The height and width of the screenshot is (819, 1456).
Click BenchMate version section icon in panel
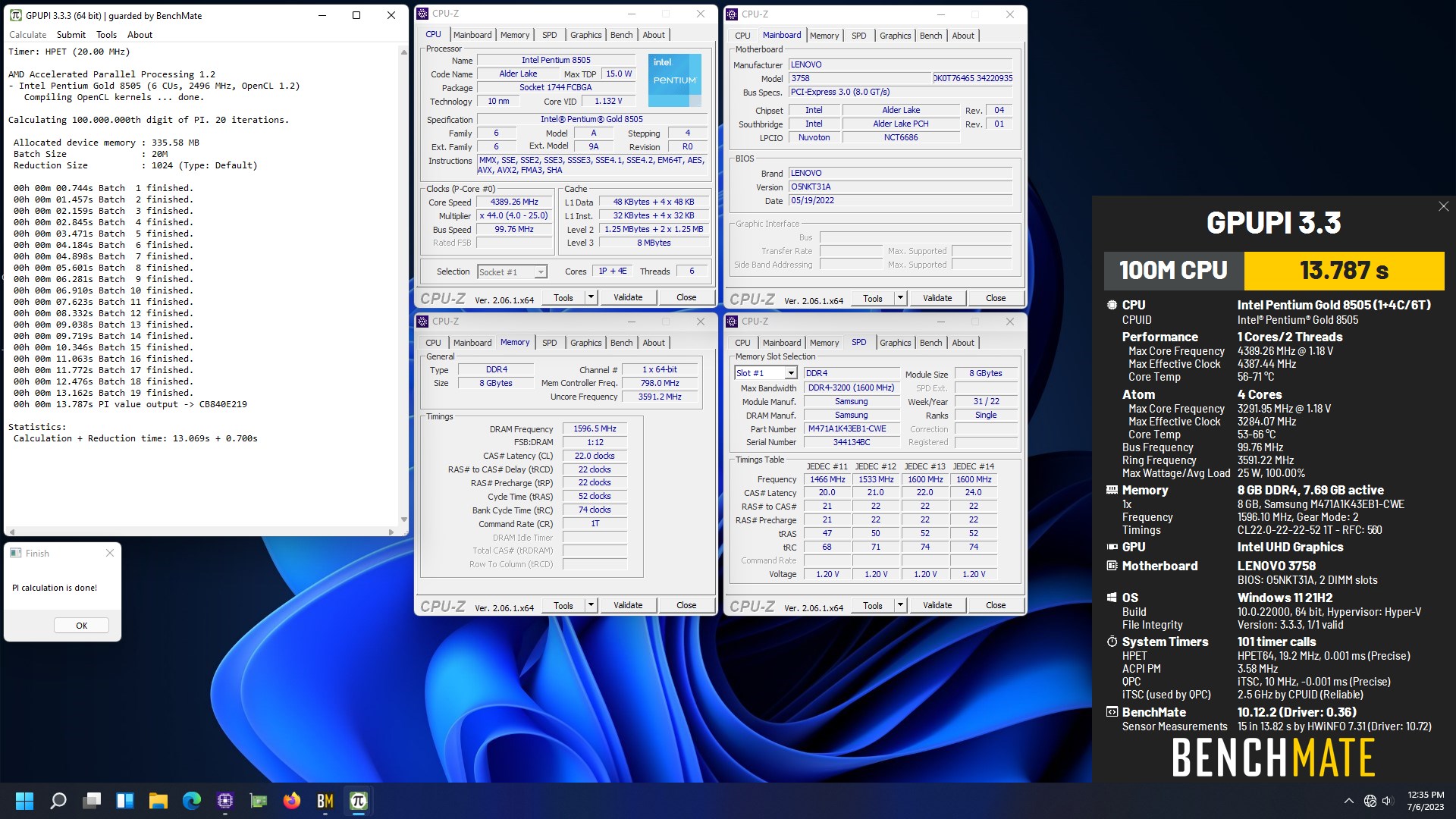[1112, 712]
